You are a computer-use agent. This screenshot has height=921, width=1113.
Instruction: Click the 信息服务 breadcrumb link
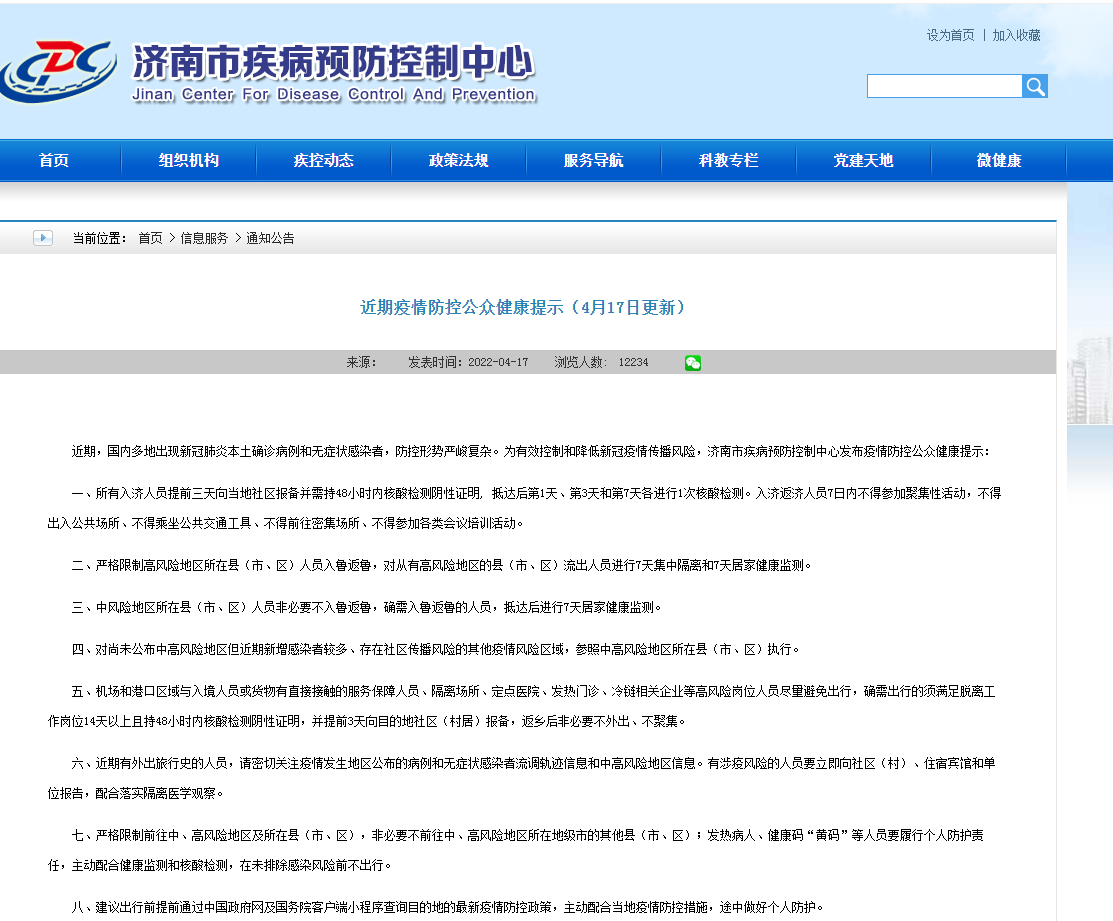point(204,238)
